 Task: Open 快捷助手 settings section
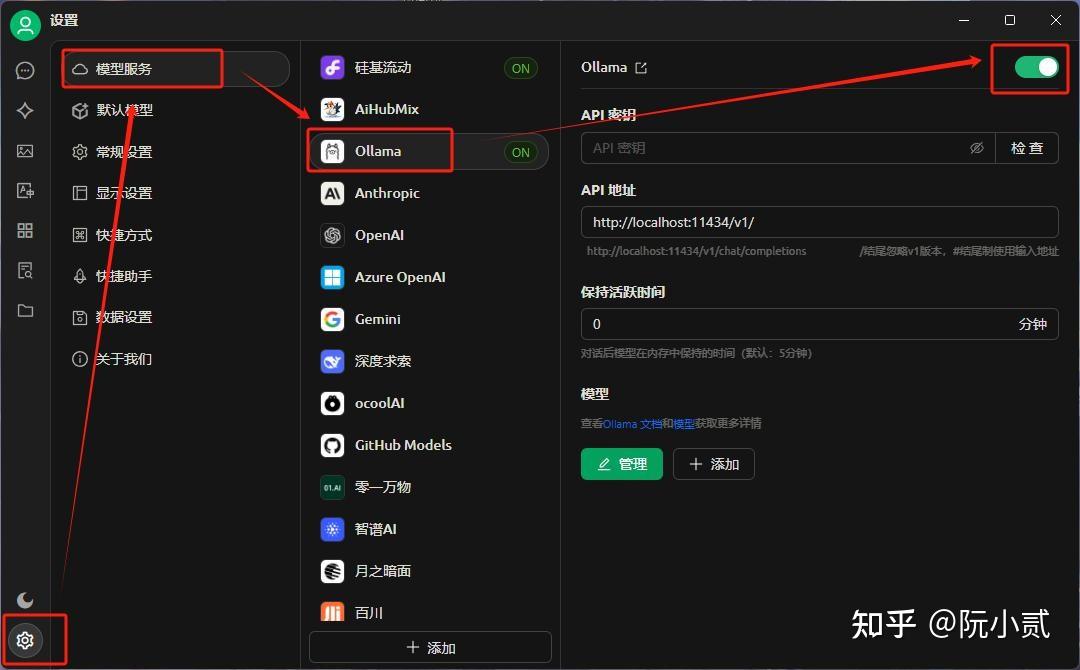[176, 276]
